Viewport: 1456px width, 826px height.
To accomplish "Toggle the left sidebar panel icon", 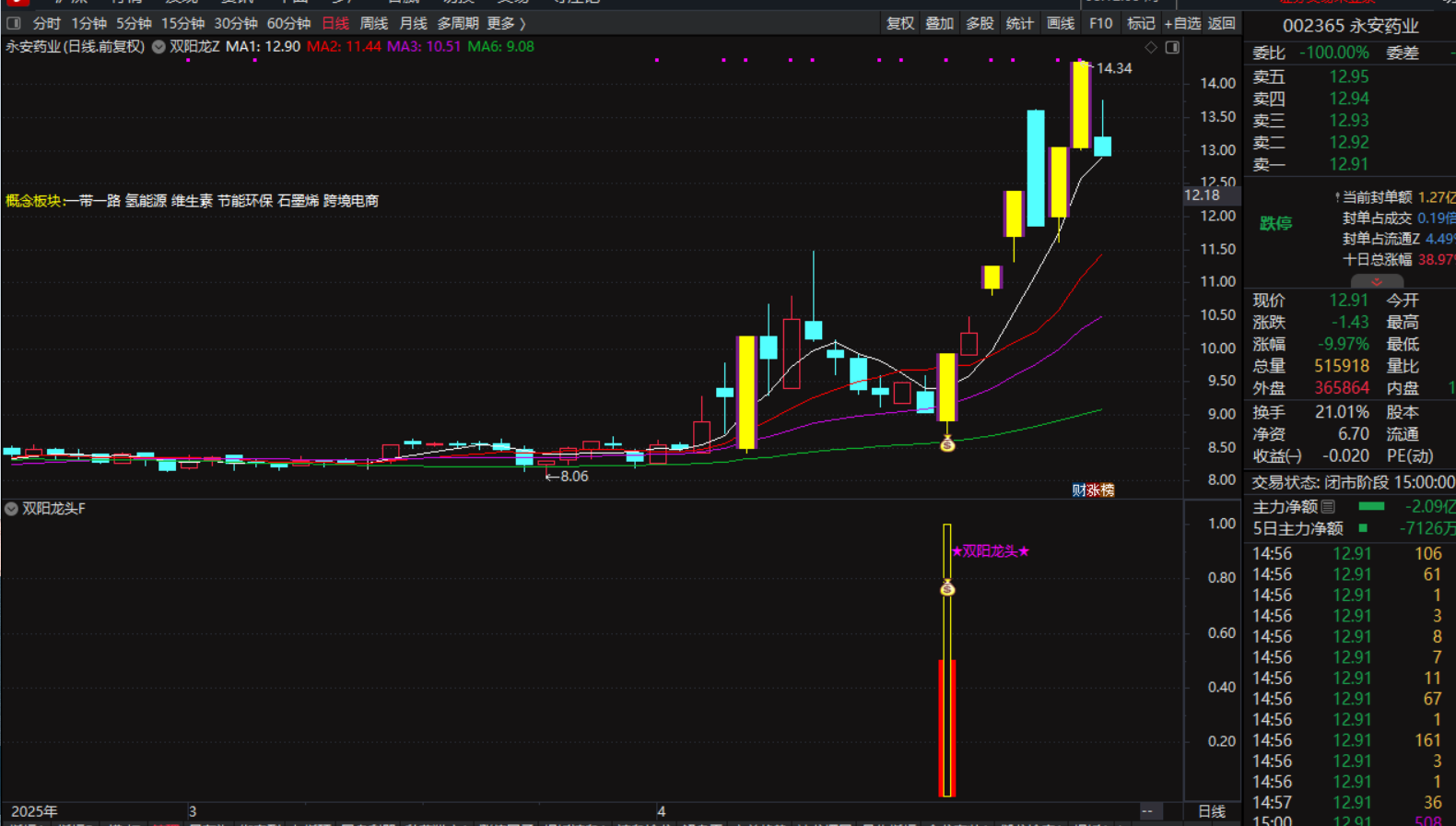I will pyautogui.click(x=14, y=23).
